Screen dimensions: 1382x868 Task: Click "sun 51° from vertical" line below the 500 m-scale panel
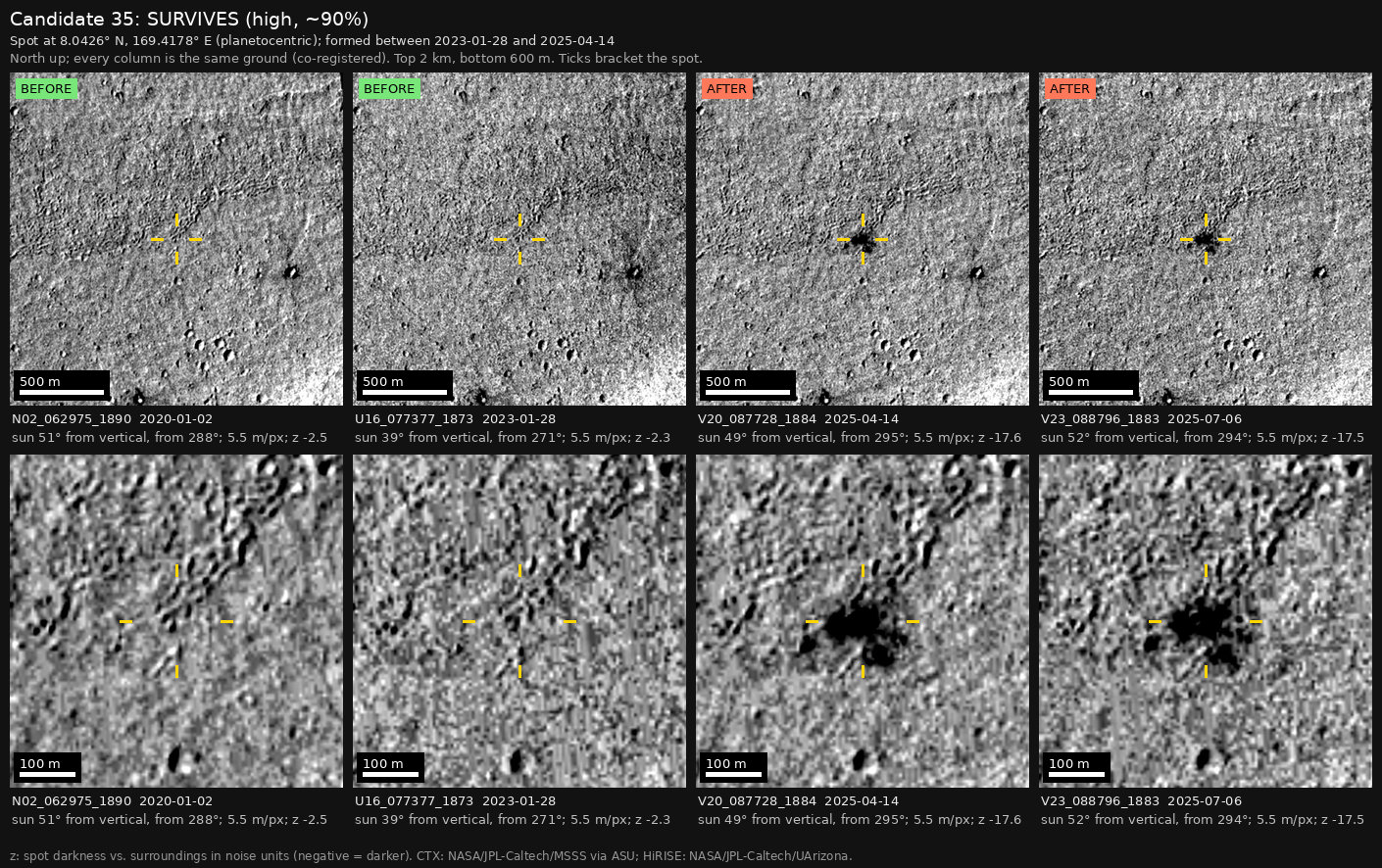click(170, 438)
